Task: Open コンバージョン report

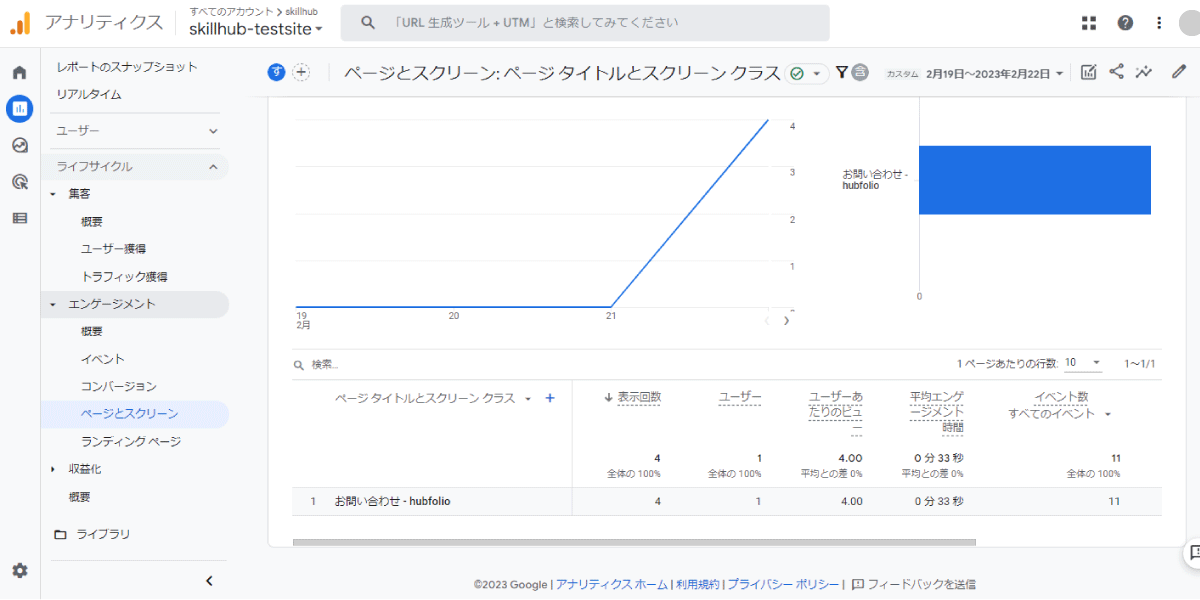Action: coord(119,386)
